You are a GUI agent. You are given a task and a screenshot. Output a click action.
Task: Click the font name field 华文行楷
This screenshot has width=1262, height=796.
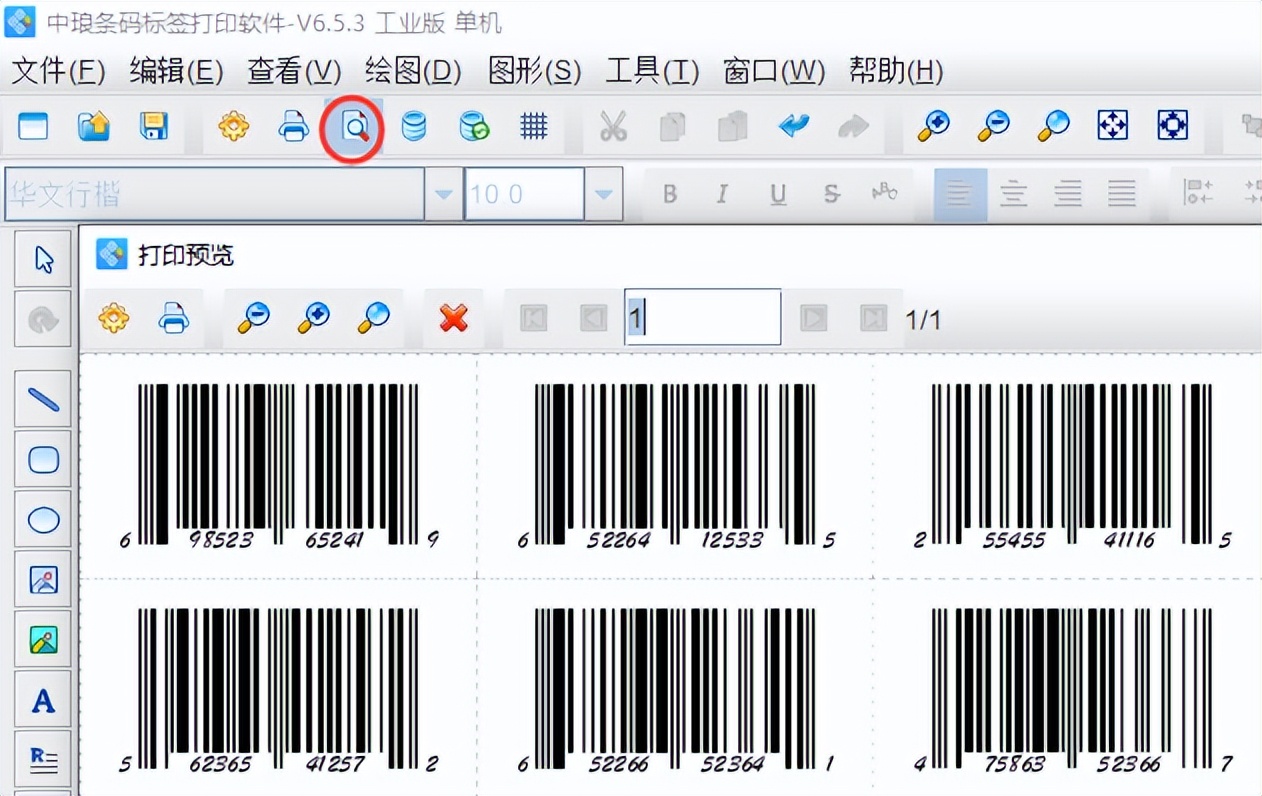tap(215, 194)
